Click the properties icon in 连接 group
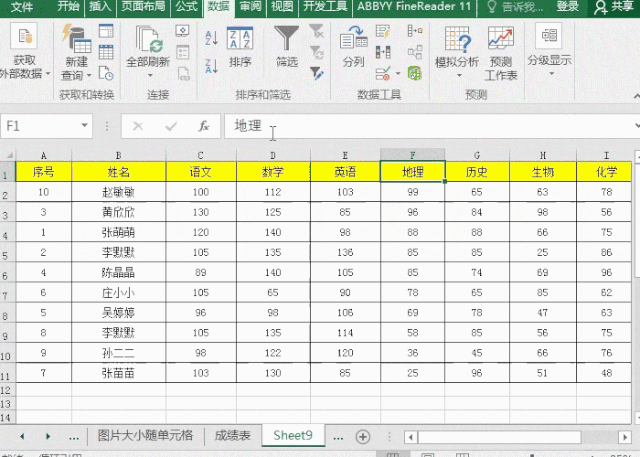 [x=182, y=52]
